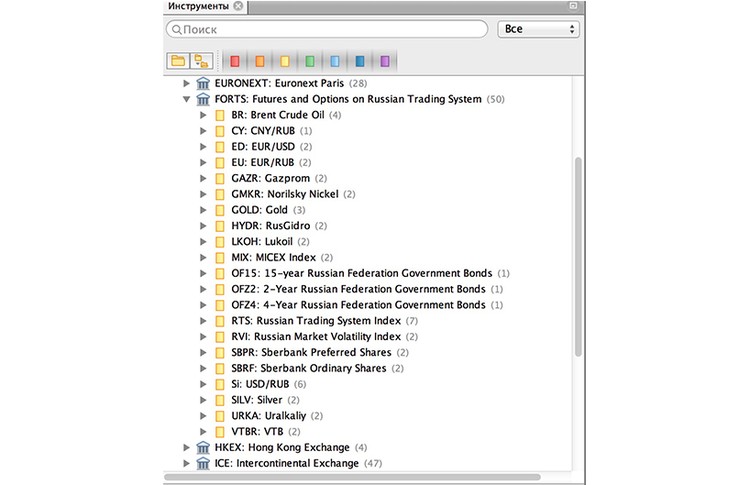Click the yellow icon beside ED: EUR/USD
The width and height of the screenshot is (750, 485).
(220, 147)
